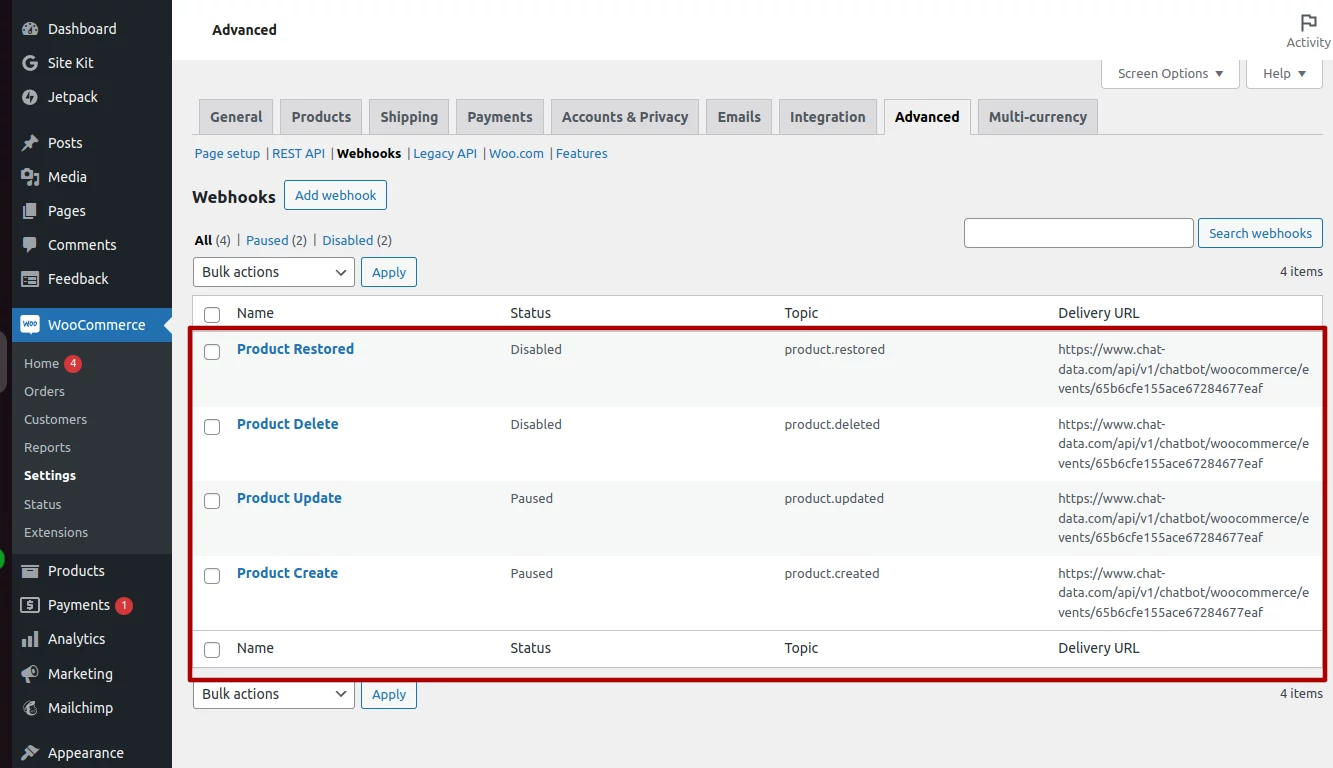Check the Product Create webhook checkbox
Screen dimensions: 1333x768
pos(212,576)
